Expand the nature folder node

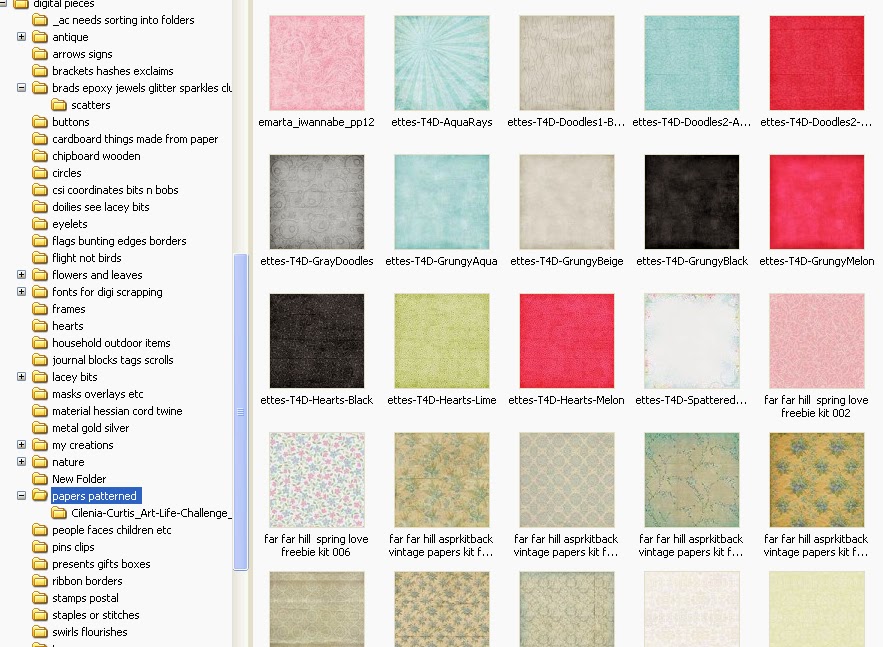click(x=21, y=462)
